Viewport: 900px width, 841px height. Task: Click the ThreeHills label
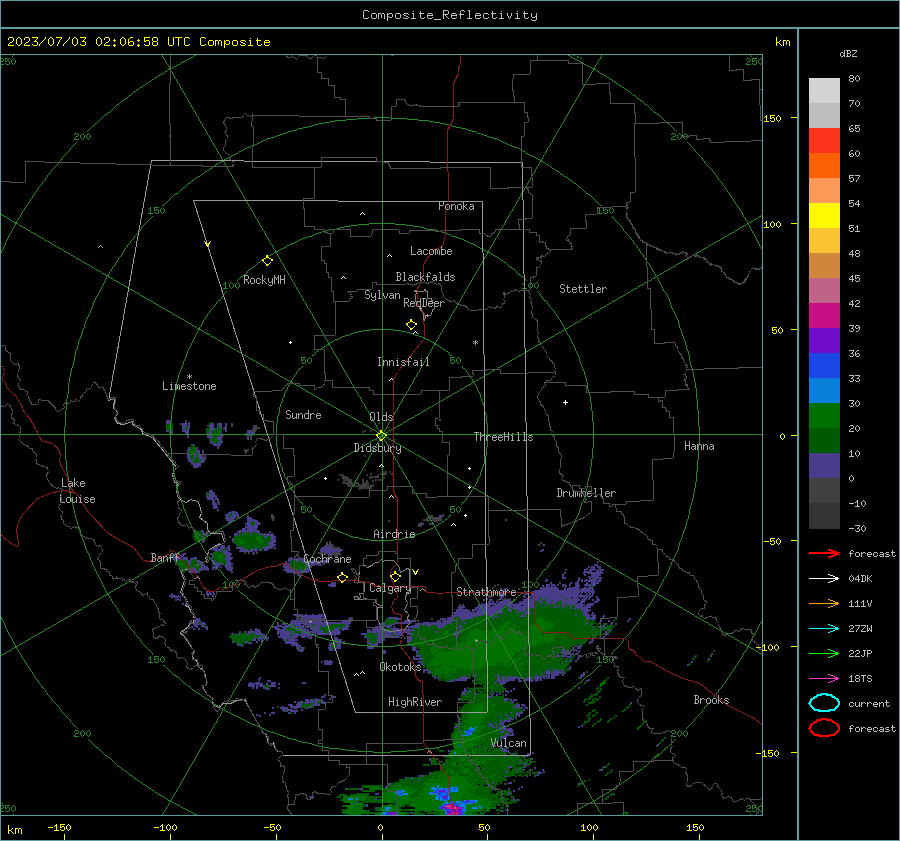tap(503, 437)
